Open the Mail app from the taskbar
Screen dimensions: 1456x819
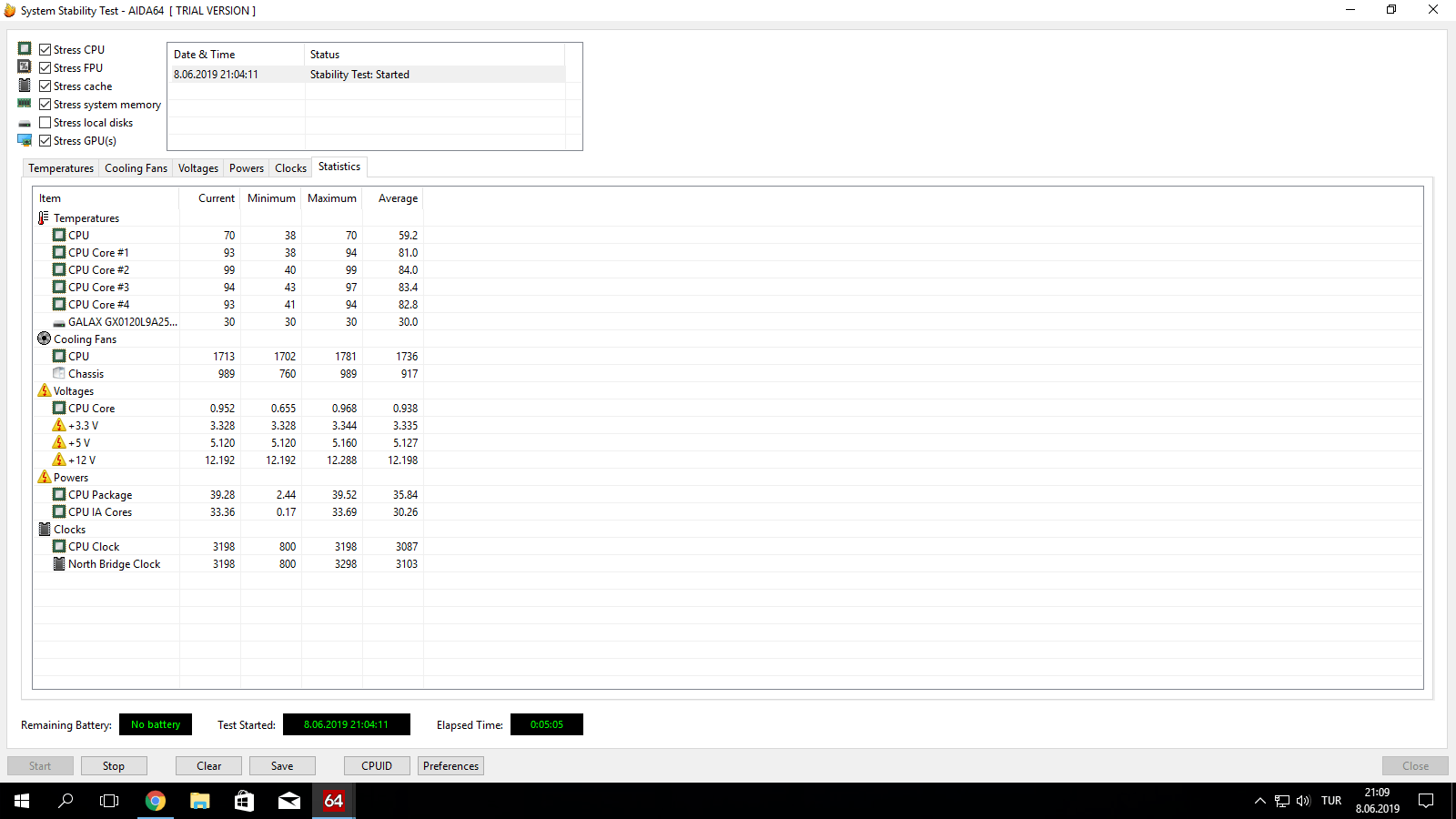coord(289,801)
